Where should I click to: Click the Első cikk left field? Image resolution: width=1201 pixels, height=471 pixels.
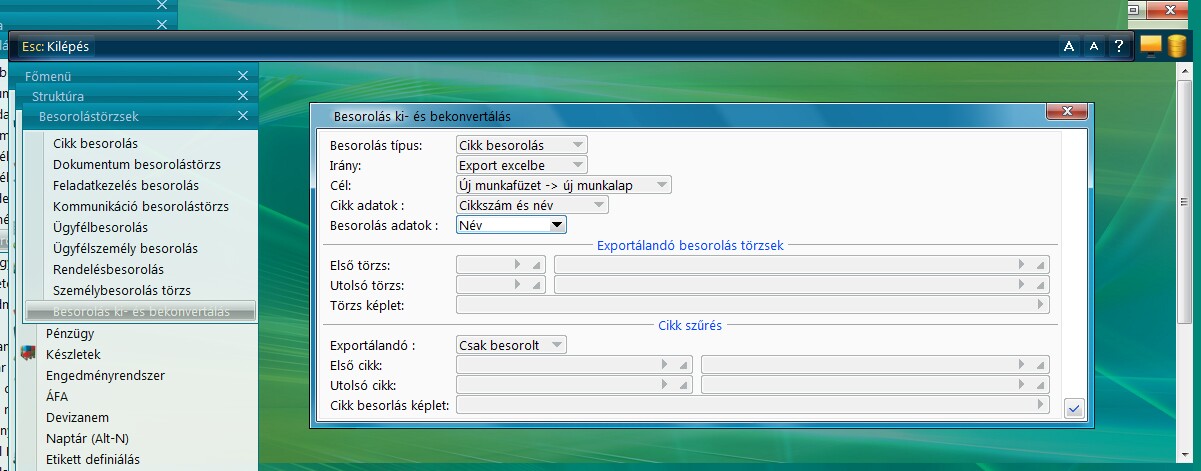click(x=574, y=365)
